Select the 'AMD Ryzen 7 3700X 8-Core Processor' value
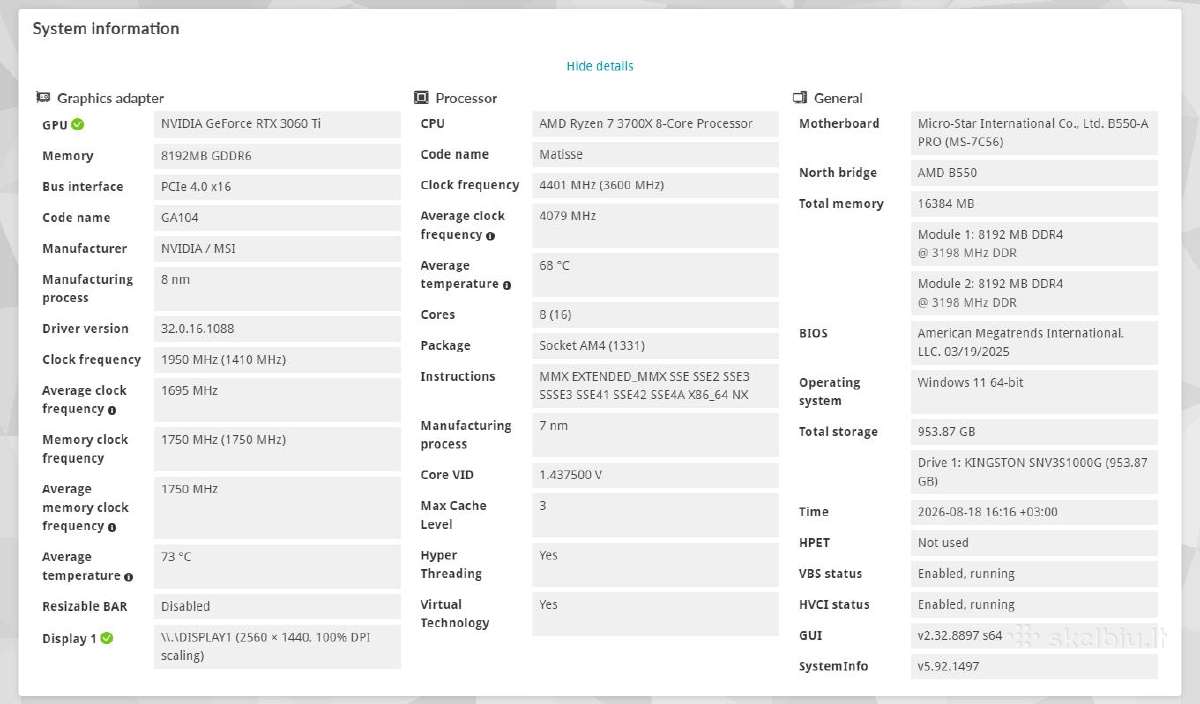 [x=655, y=124]
